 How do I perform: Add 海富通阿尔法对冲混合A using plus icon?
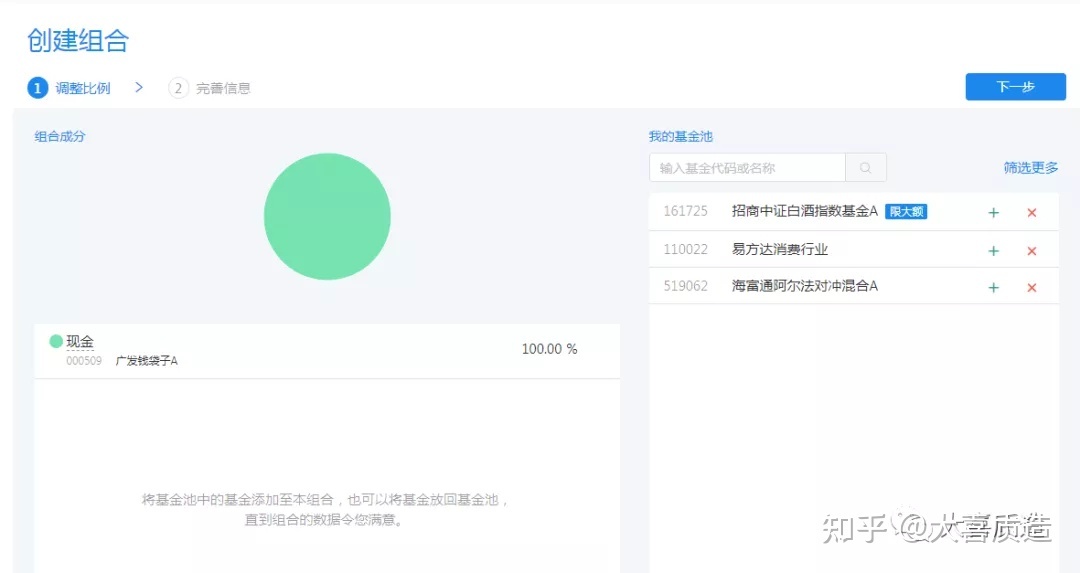[x=993, y=287]
